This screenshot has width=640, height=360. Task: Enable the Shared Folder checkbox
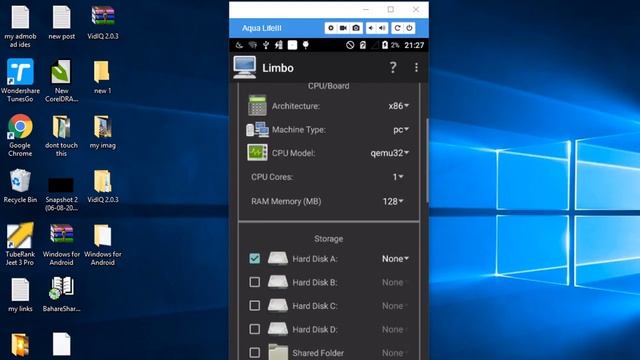pos(254,352)
